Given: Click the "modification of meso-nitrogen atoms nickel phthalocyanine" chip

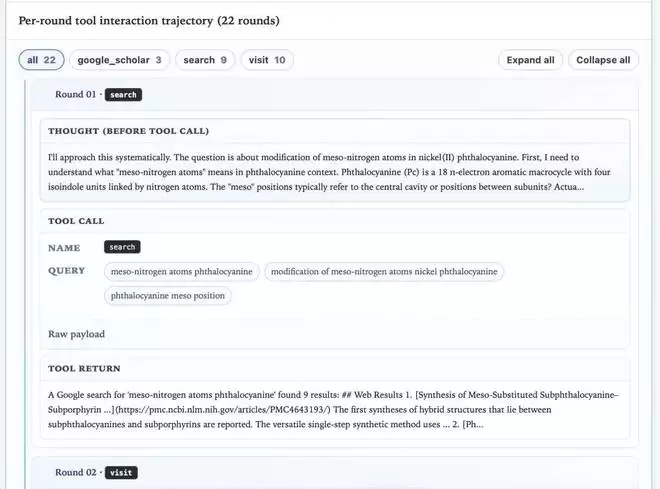Looking at the screenshot, I should coord(384,271).
